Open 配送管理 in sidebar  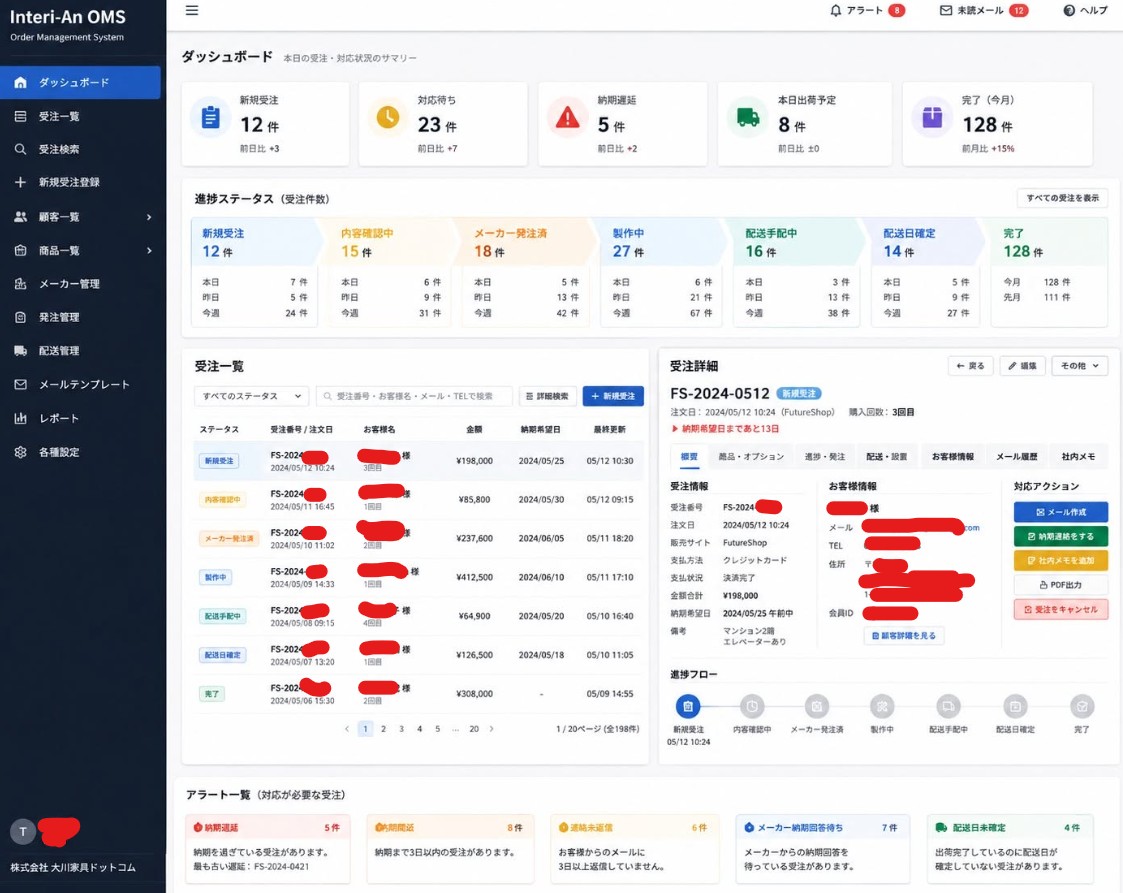(x=80, y=351)
